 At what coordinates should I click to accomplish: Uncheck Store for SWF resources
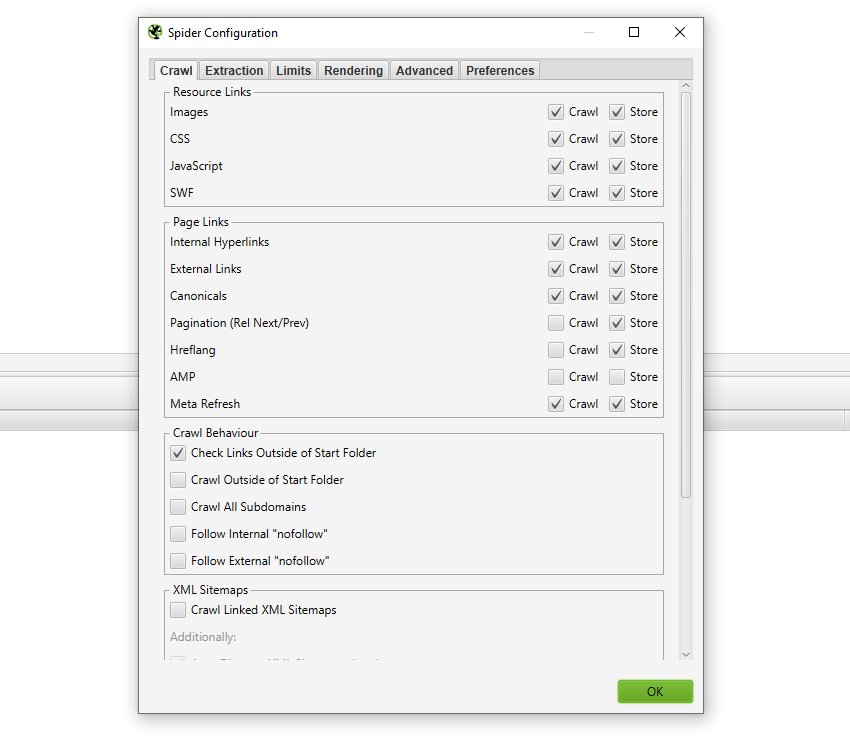point(617,193)
